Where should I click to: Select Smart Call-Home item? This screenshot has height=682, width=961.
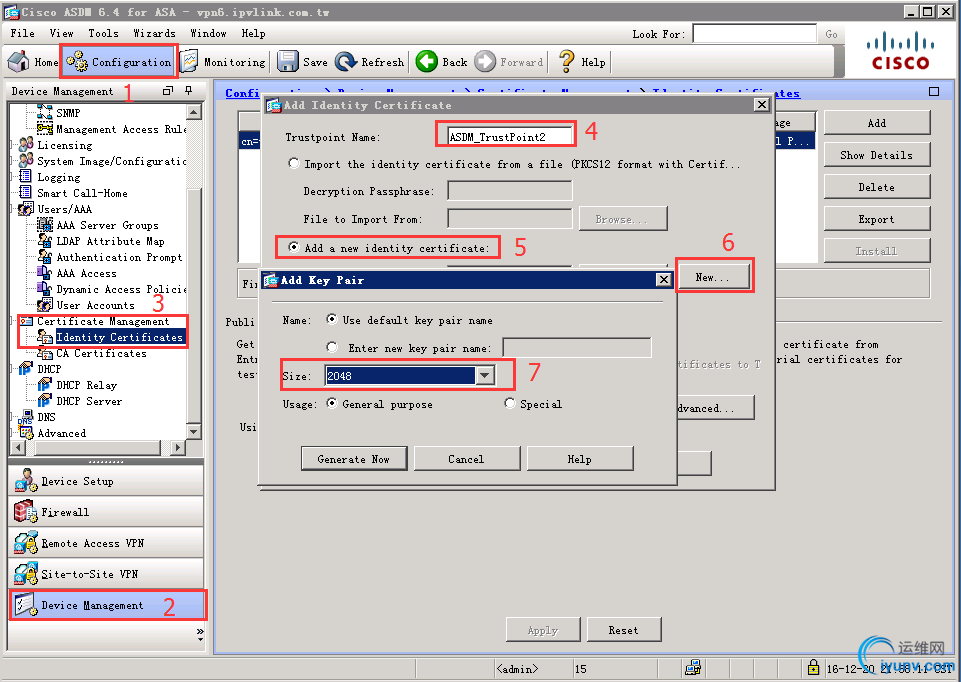point(82,193)
